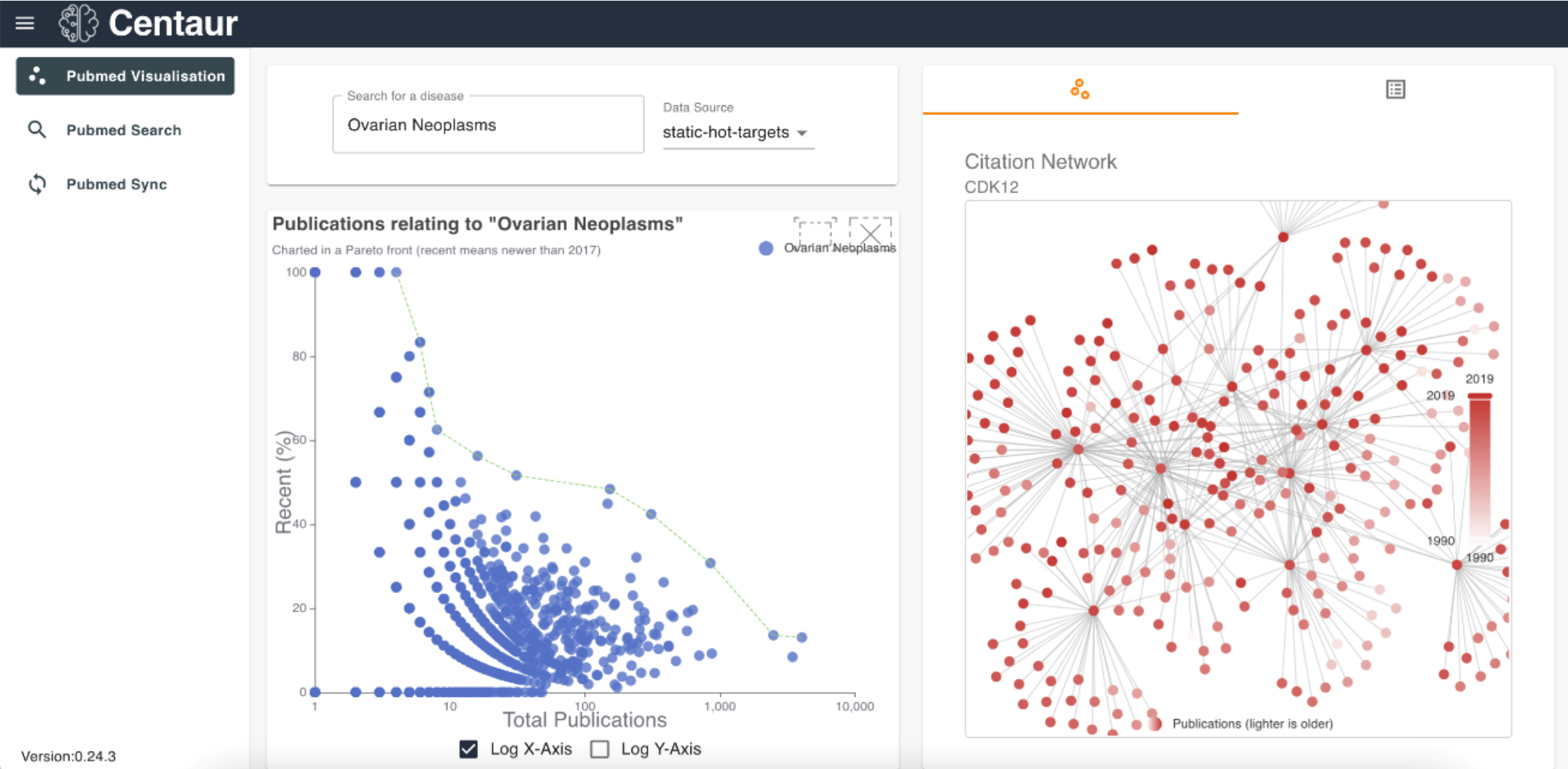Click the Pubmed Visualisation dots icon

click(37, 76)
